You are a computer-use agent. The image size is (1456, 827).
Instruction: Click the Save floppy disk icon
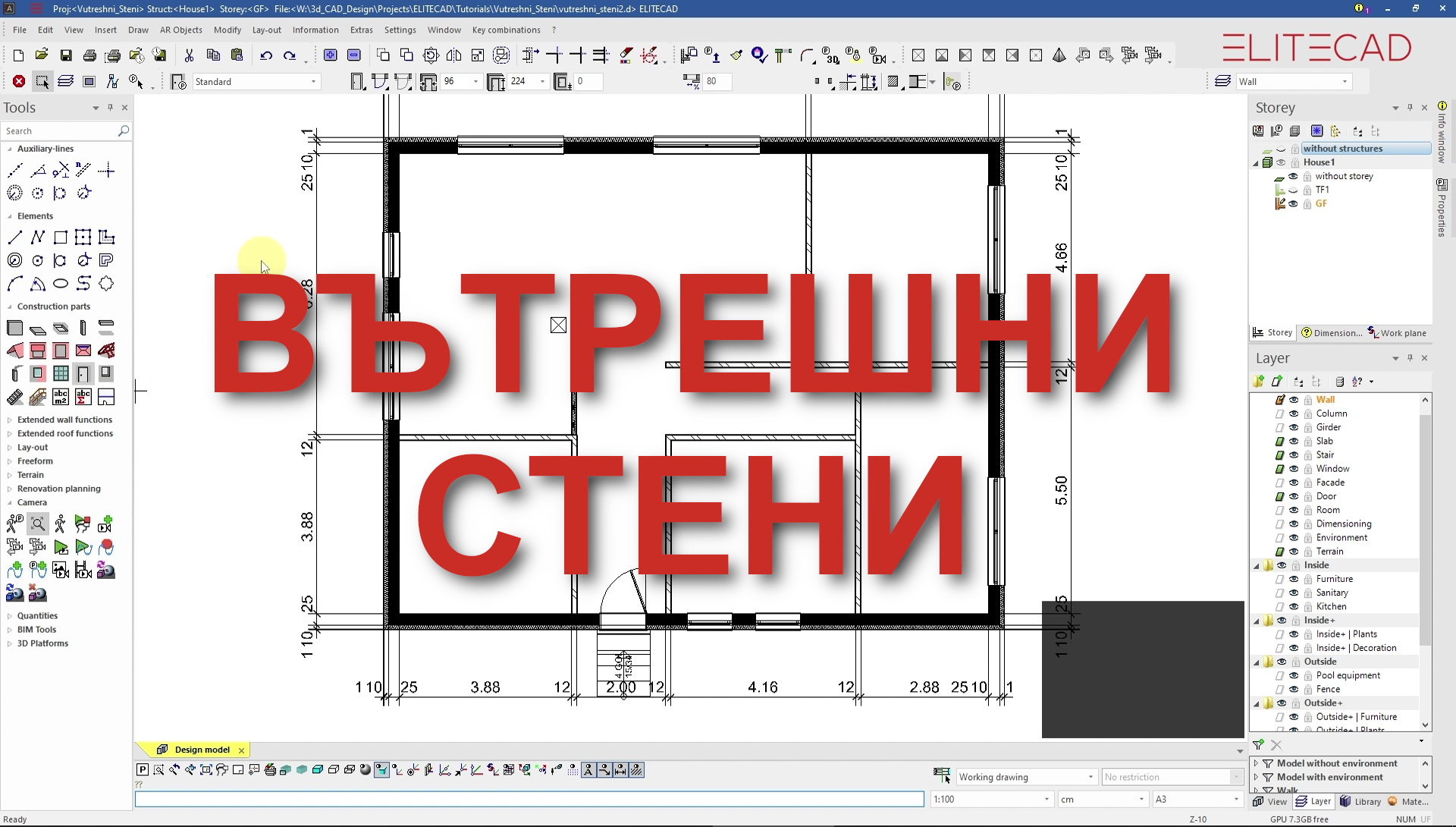click(x=66, y=55)
